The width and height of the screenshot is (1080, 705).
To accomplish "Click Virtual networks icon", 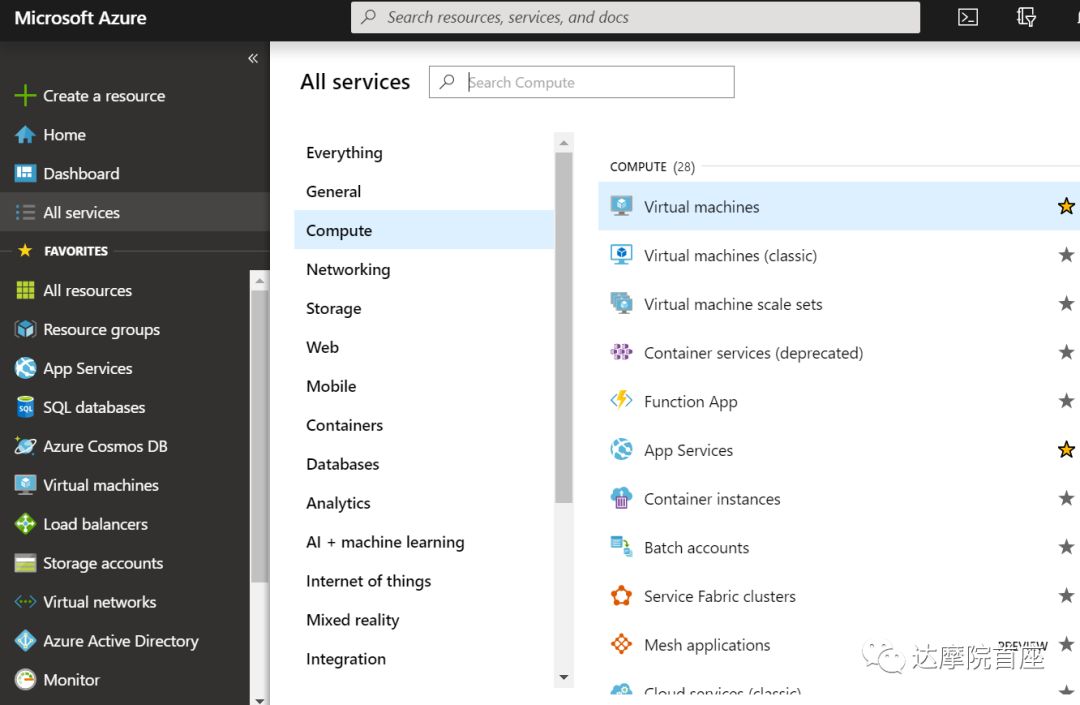I will 25,602.
